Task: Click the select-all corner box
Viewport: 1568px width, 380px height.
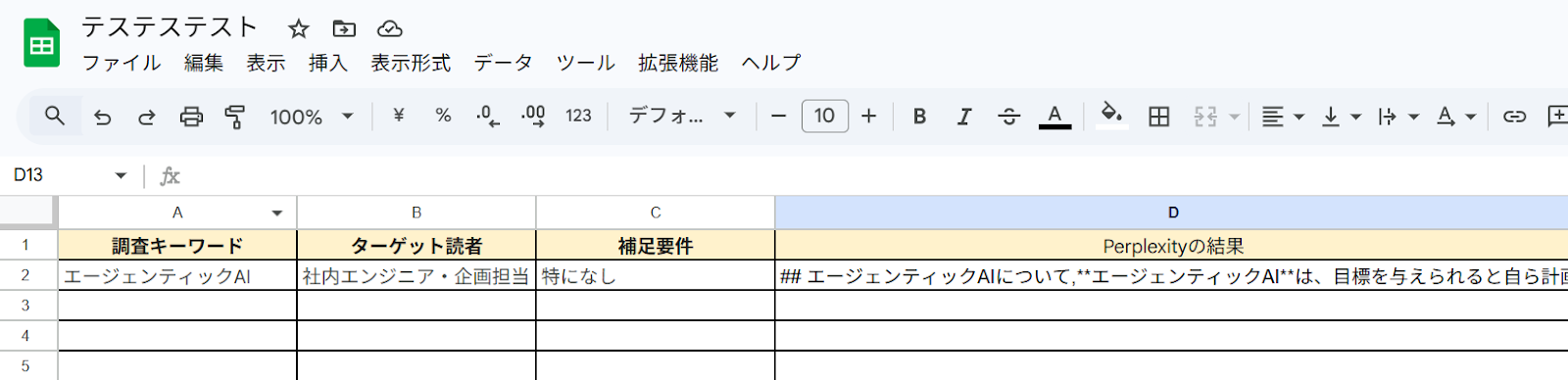Action: pyautogui.click(x=27, y=212)
